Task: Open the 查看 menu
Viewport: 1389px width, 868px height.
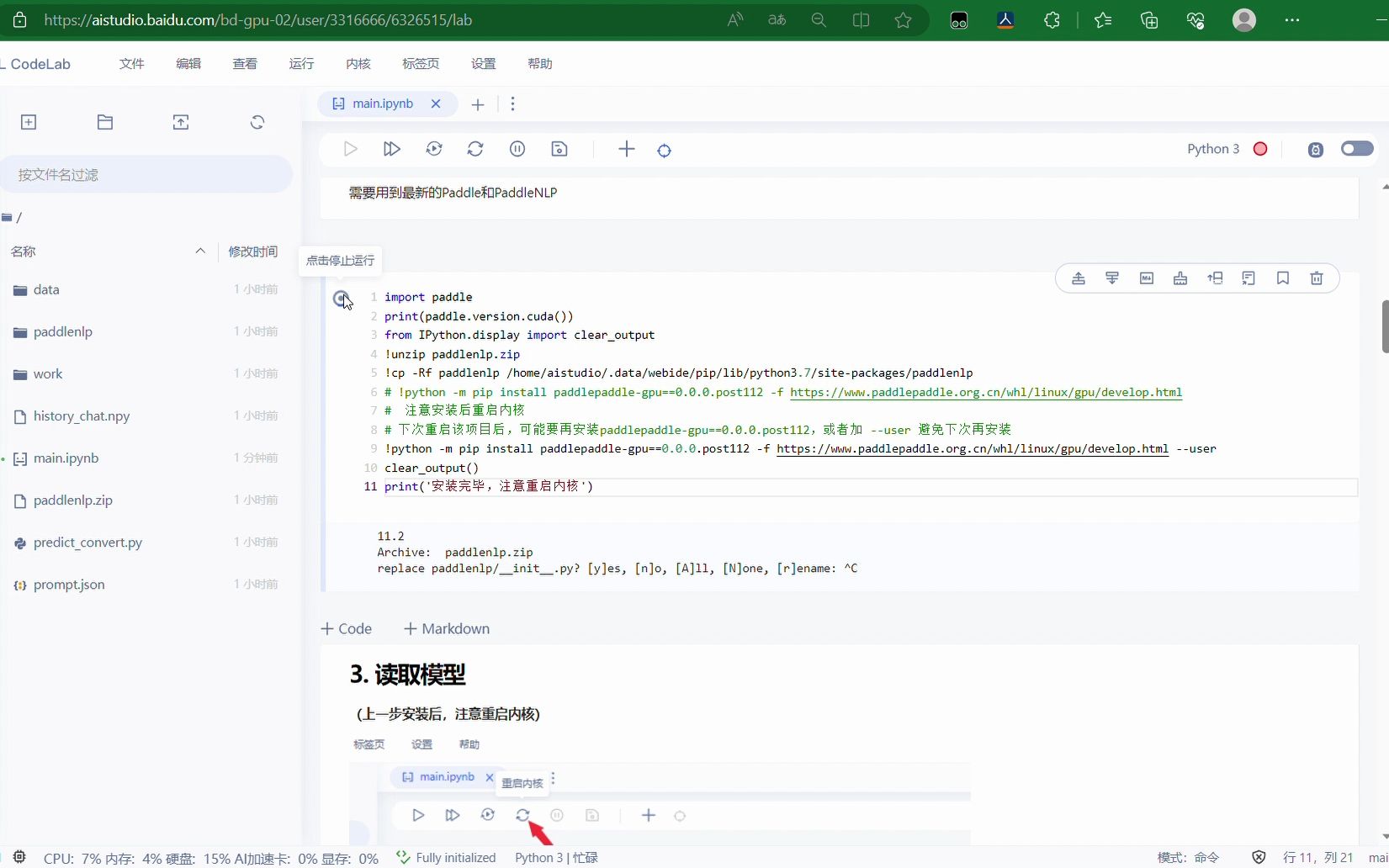Action: click(245, 64)
